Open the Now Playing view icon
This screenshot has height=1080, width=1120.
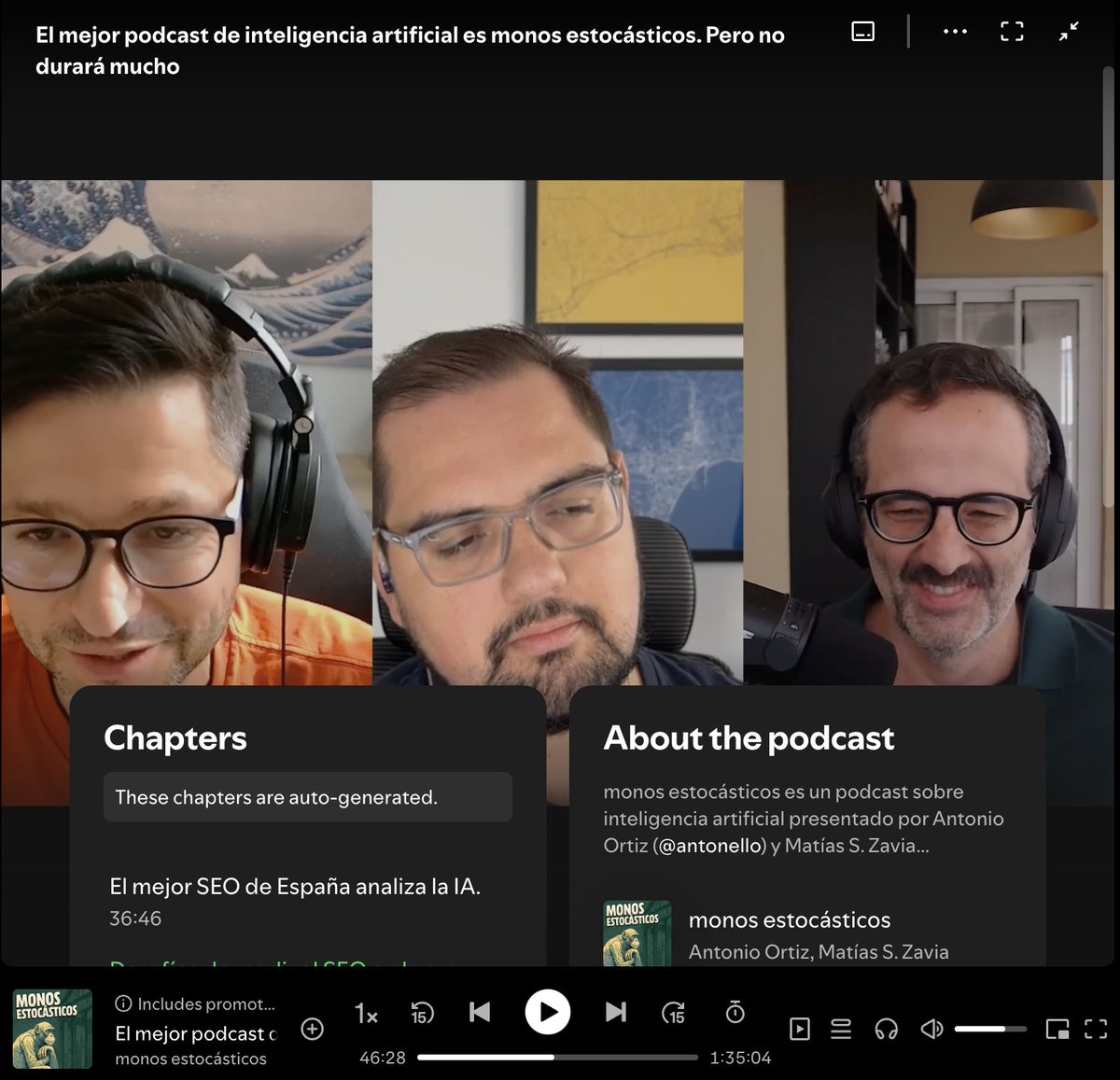point(800,1029)
